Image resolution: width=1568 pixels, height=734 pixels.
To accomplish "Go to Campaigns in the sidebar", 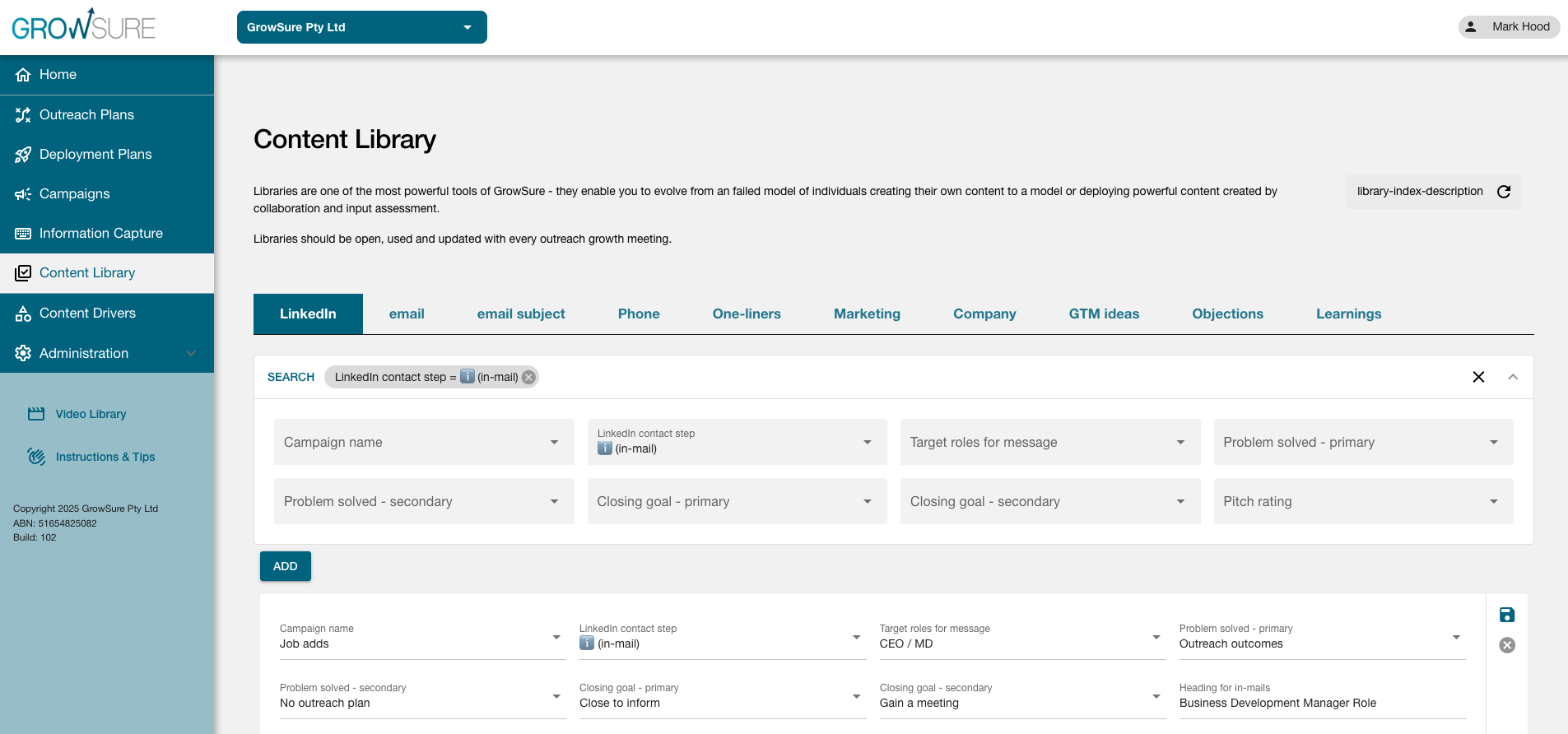I will (107, 194).
